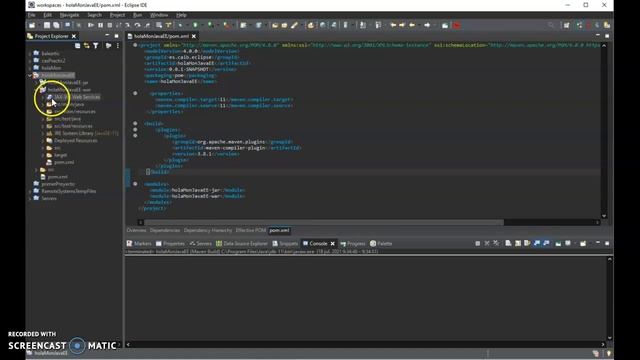
Task: Open the File menu
Action: pos(31,15)
